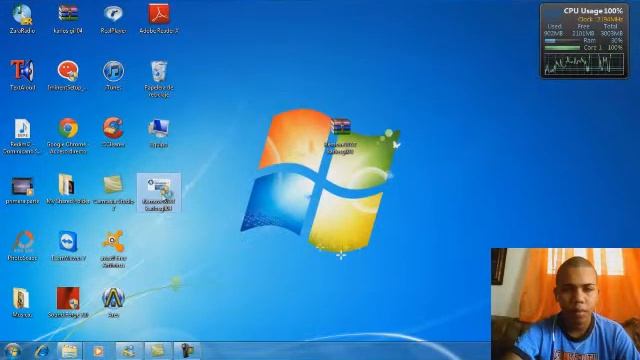640x360 pixels.
Task: Click the CPU Usage gadget
Action: point(584,41)
